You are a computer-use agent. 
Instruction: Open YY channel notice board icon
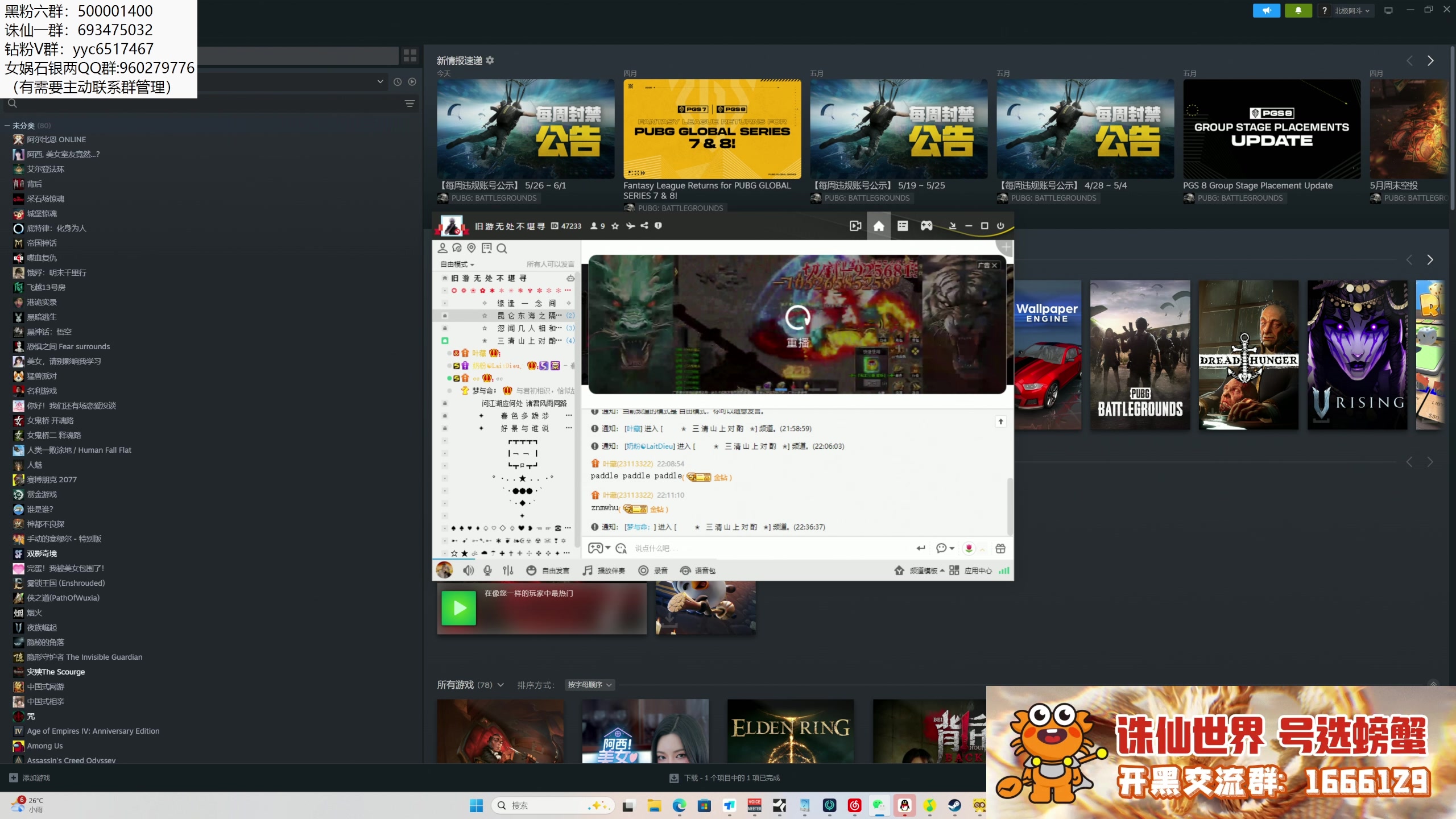[x=487, y=248]
